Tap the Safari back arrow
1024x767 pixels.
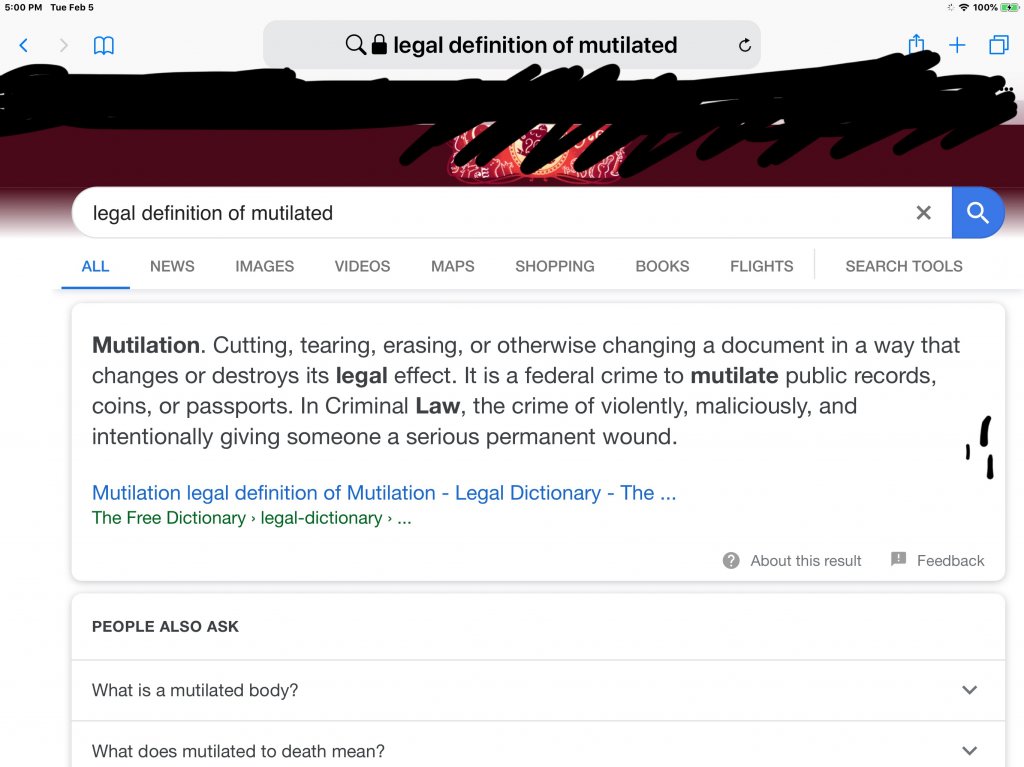point(24,45)
